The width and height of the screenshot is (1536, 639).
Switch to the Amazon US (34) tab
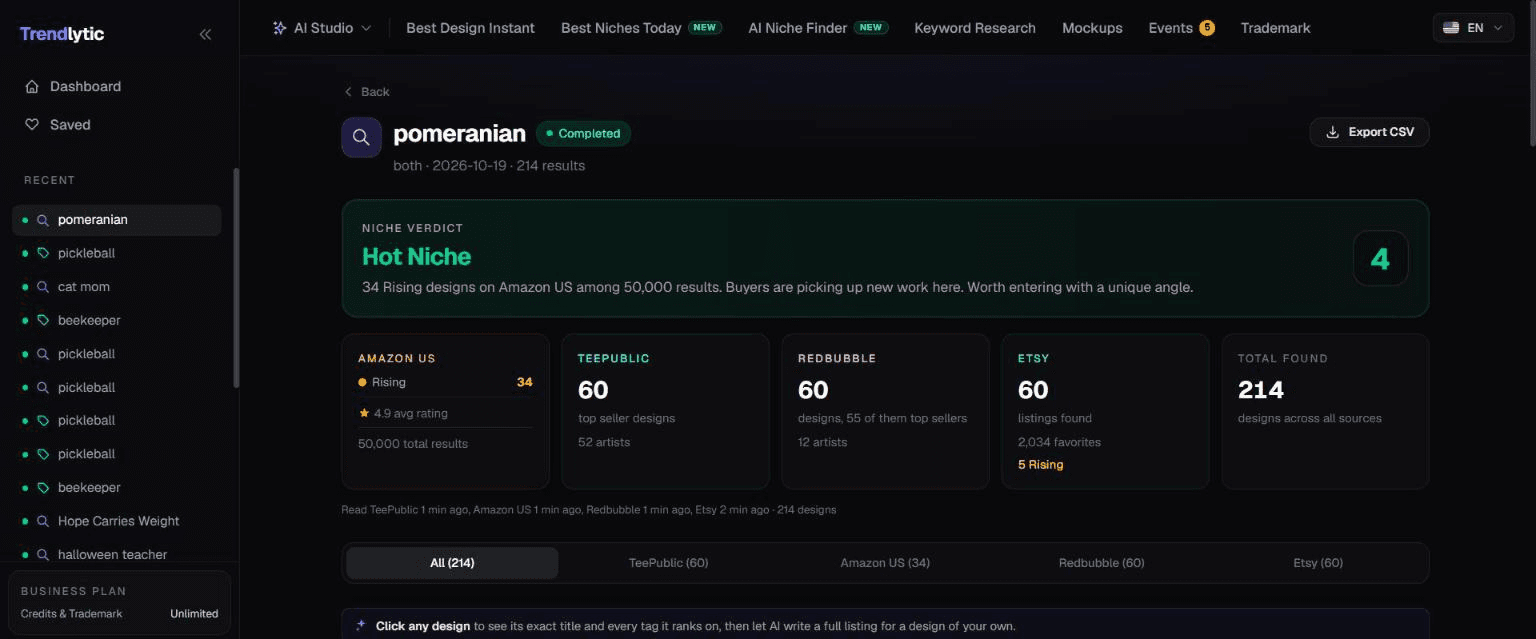click(885, 563)
